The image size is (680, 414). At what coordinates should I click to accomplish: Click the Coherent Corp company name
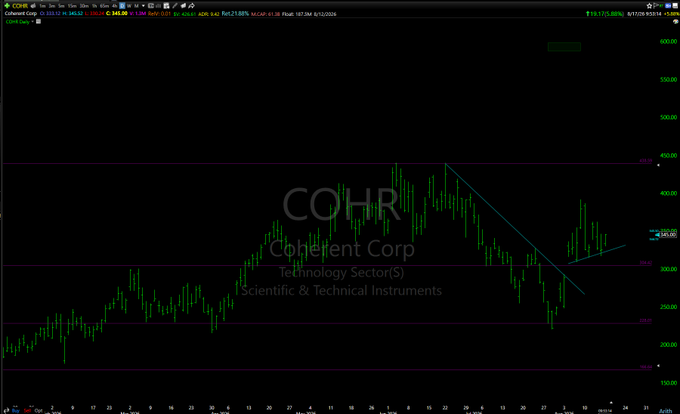coord(20,14)
